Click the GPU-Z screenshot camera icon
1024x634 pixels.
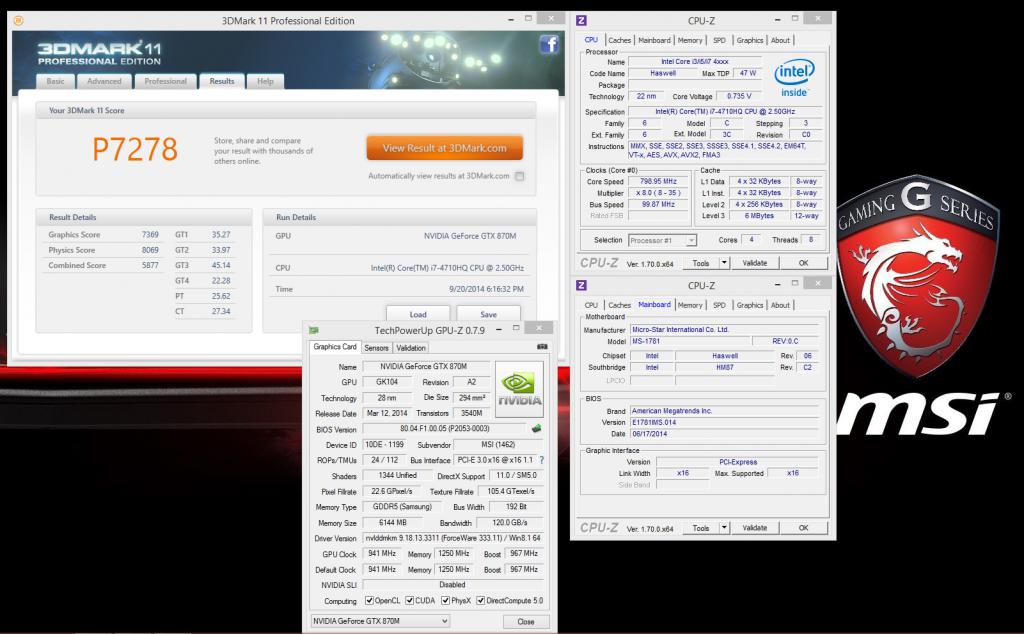point(542,347)
